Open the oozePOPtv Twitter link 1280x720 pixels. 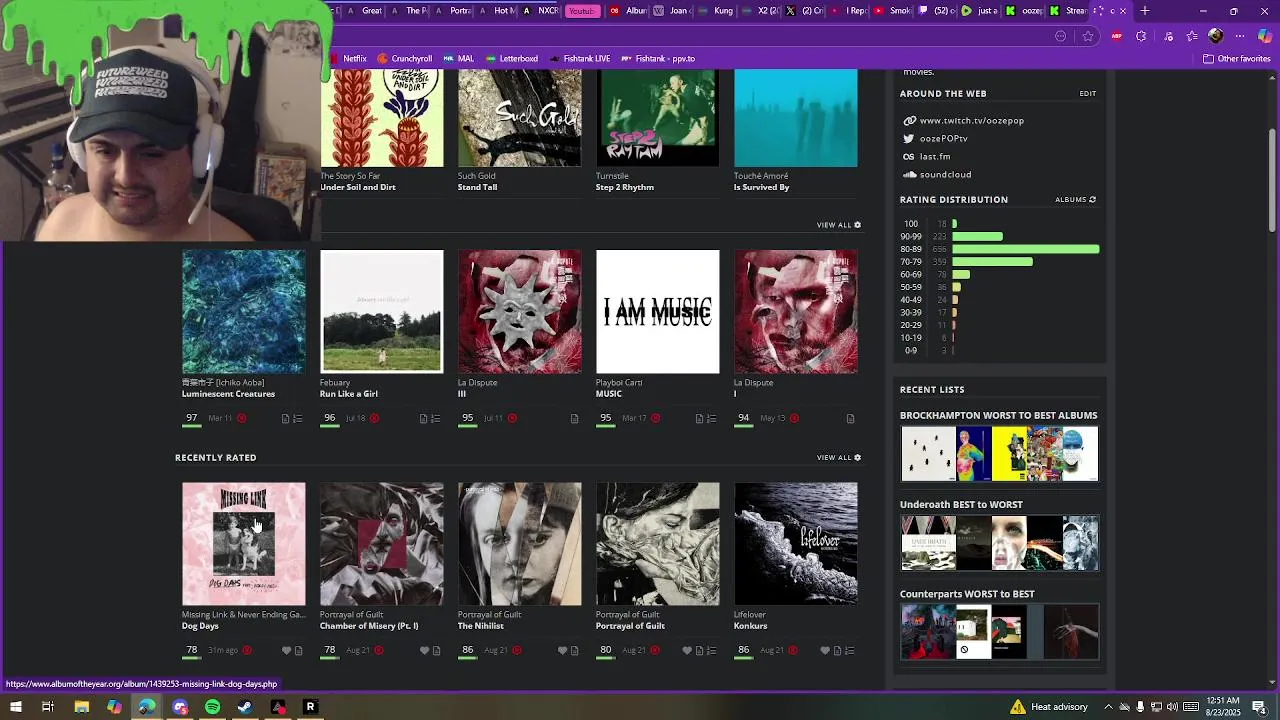coord(943,139)
